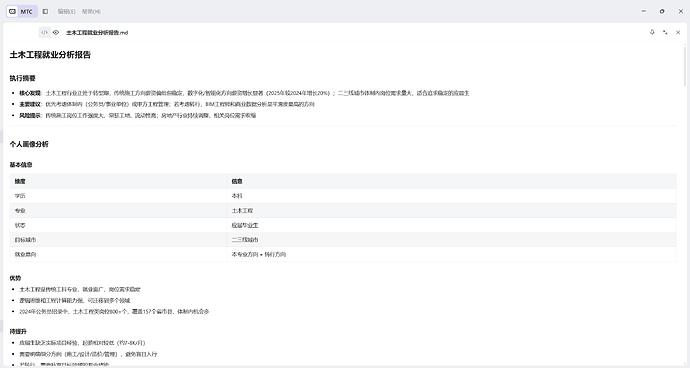The height and width of the screenshot is (368, 690).
Task: Click the 执行摘要 heading
Action: (x=22, y=78)
